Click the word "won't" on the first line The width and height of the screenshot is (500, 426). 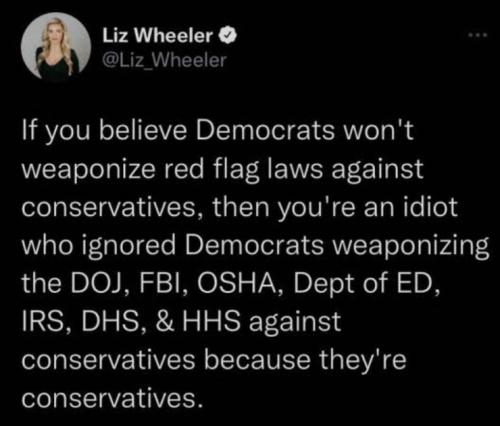click(x=379, y=131)
